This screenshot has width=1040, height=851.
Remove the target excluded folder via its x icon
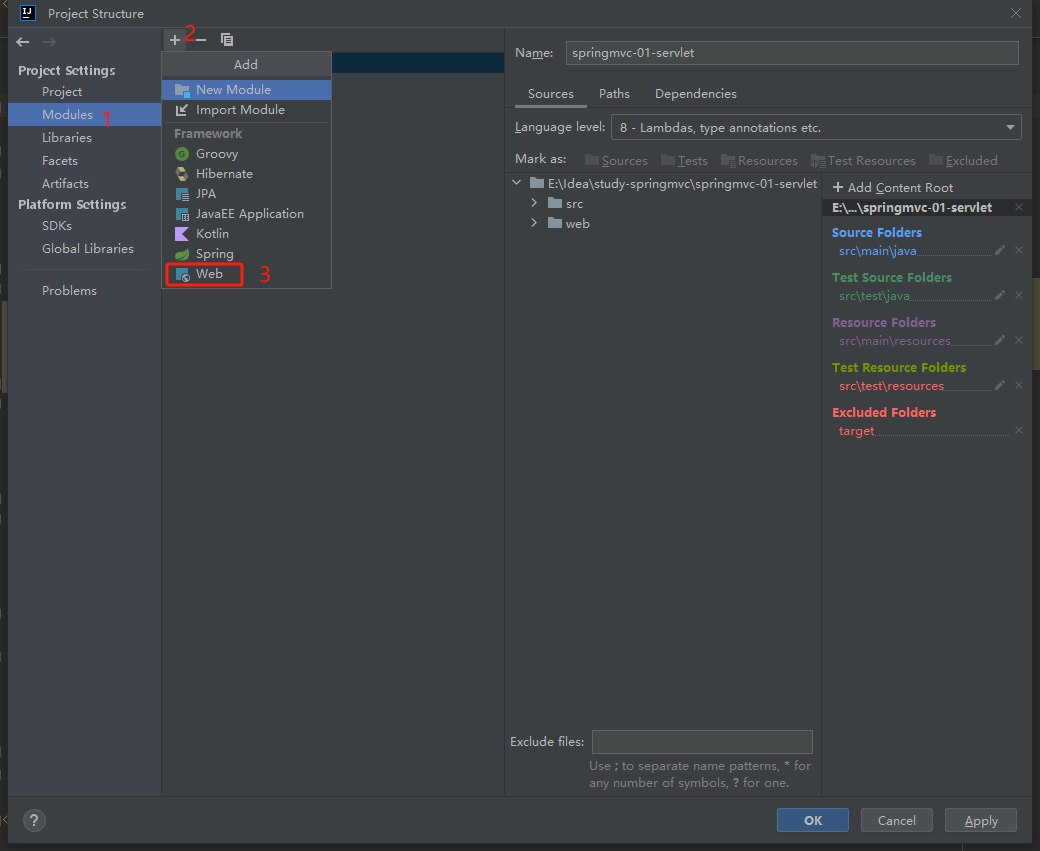1018,430
